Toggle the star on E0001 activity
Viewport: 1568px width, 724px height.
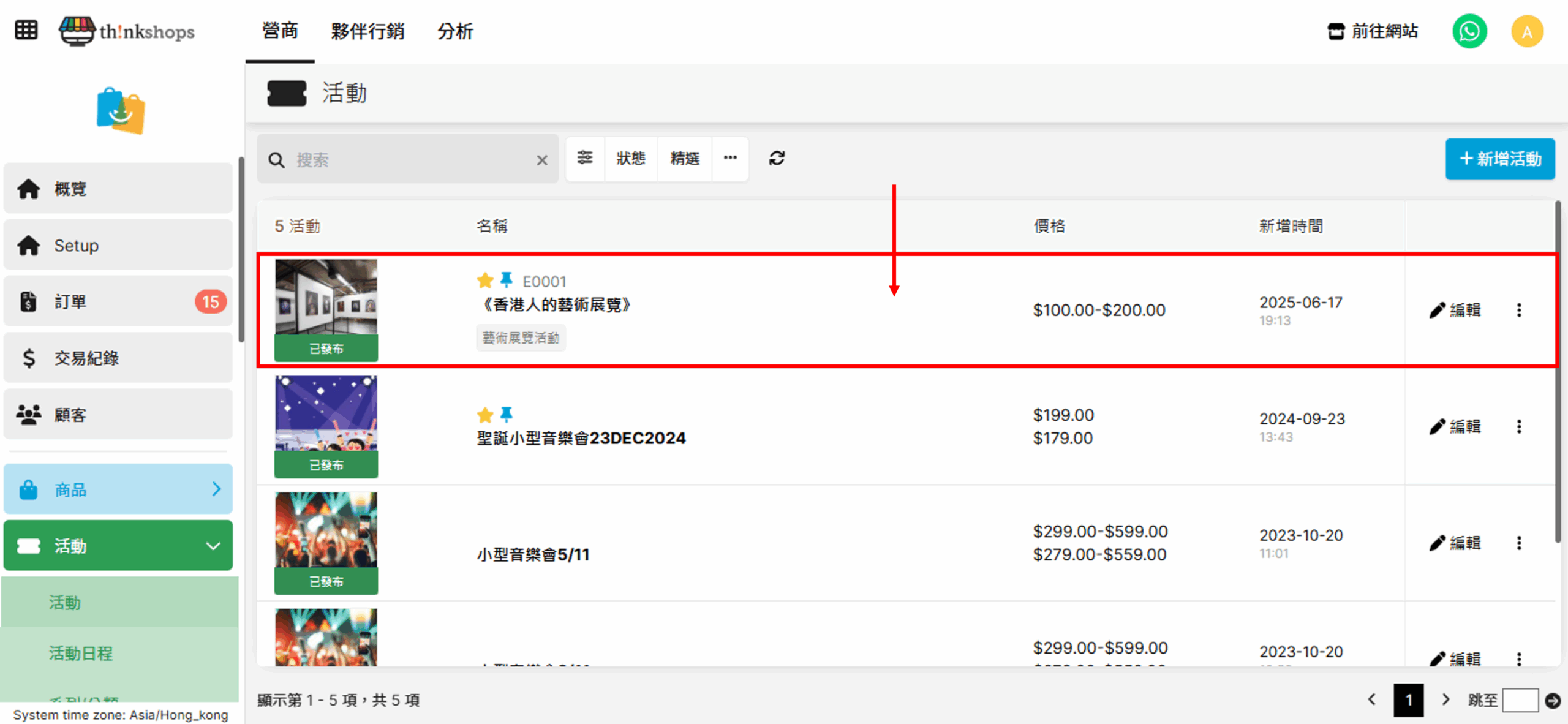point(485,281)
